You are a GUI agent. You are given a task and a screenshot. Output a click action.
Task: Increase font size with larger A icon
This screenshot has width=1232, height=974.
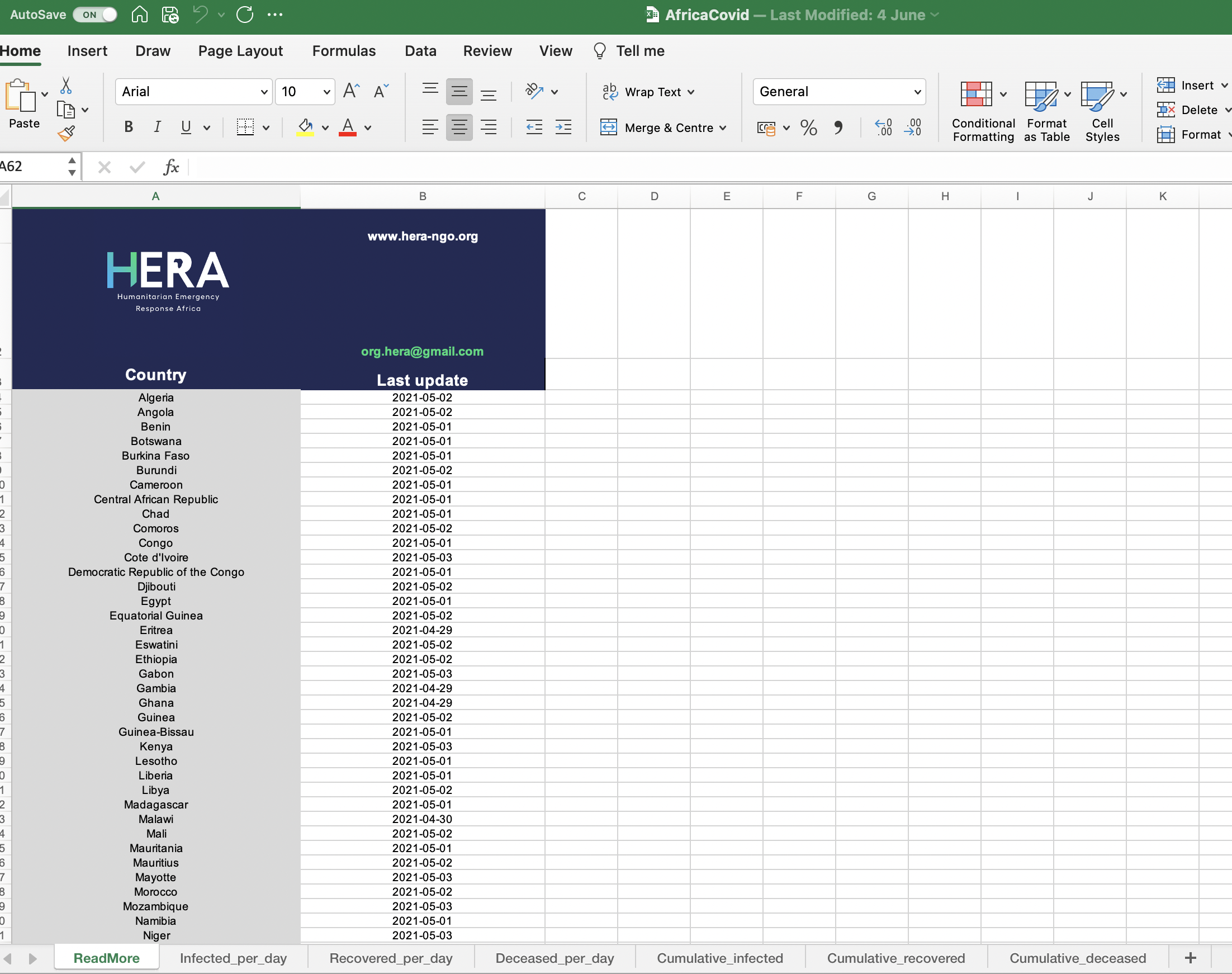tap(350, 91)
